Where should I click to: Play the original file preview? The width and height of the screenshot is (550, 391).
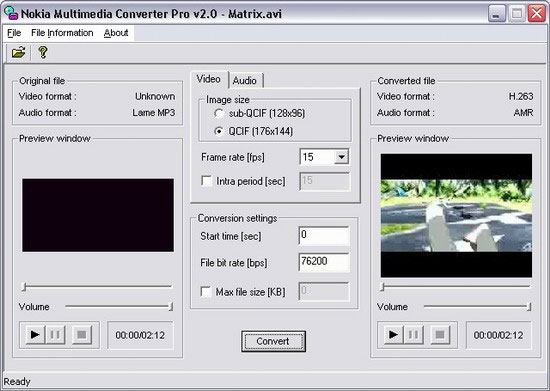click(35, 335)
